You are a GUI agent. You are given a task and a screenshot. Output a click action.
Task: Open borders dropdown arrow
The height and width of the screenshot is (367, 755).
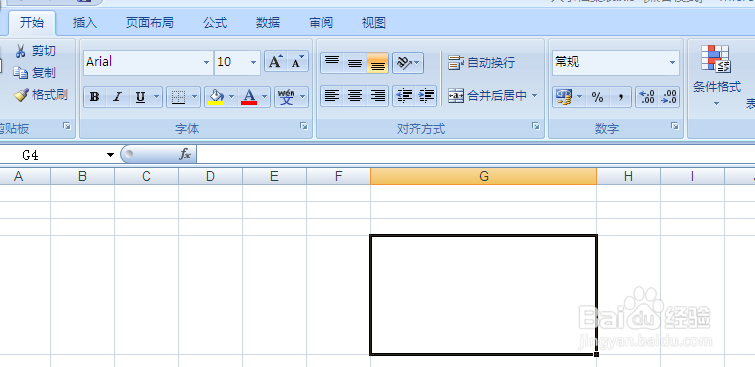click(x=195, y=97)
